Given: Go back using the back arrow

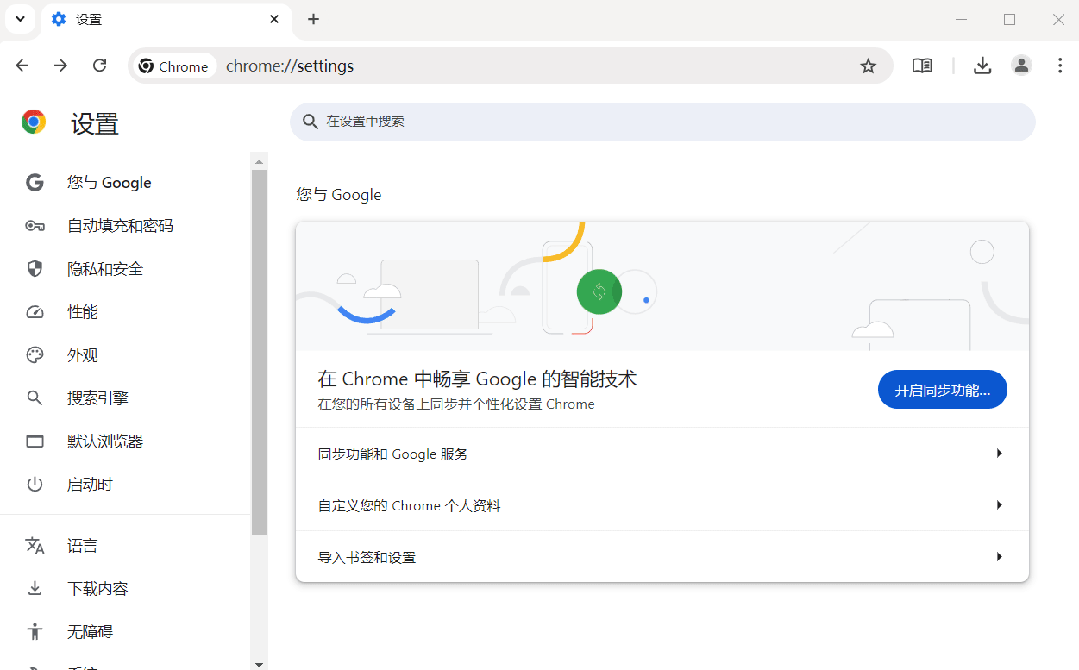Looking at the screenshot, I should 22,65.
